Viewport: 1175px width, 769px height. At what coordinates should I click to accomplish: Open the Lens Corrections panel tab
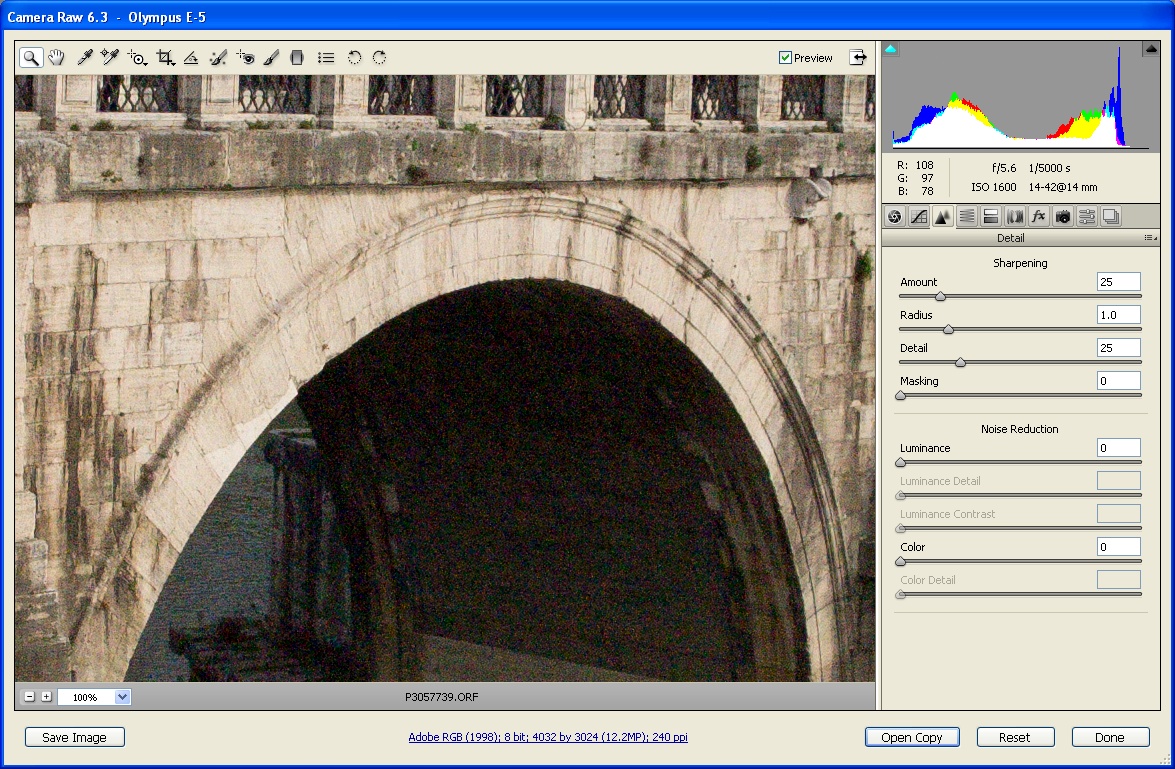[1015, 217]
